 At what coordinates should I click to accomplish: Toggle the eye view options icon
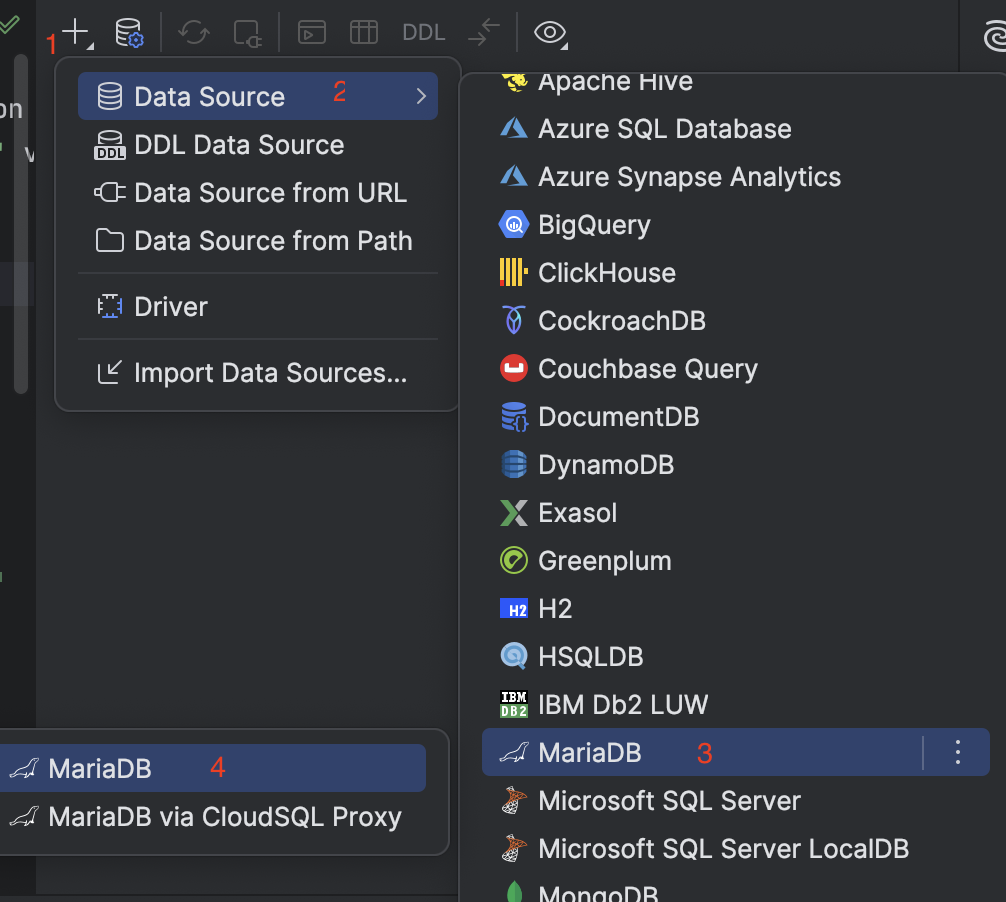[549, 33]
